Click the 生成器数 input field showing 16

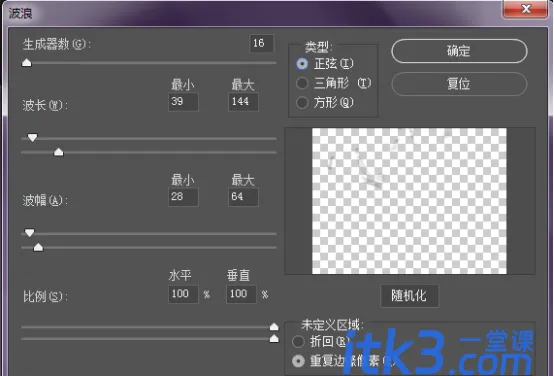click(261, 43)
